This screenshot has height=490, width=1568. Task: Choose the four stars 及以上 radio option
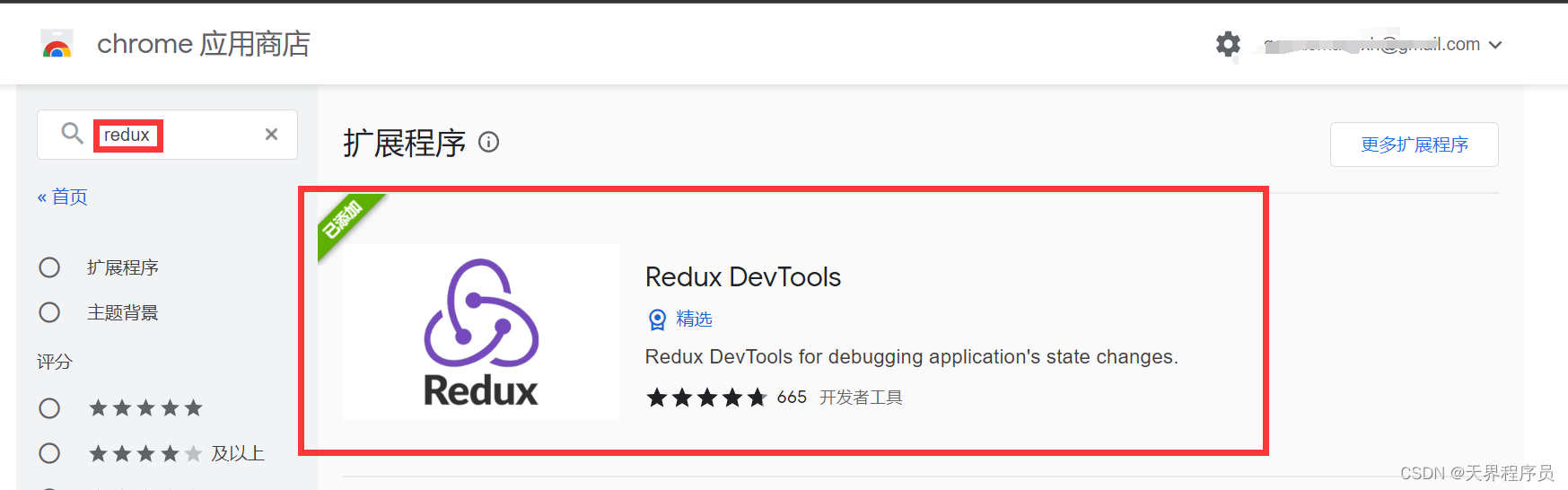click(49, 453)
